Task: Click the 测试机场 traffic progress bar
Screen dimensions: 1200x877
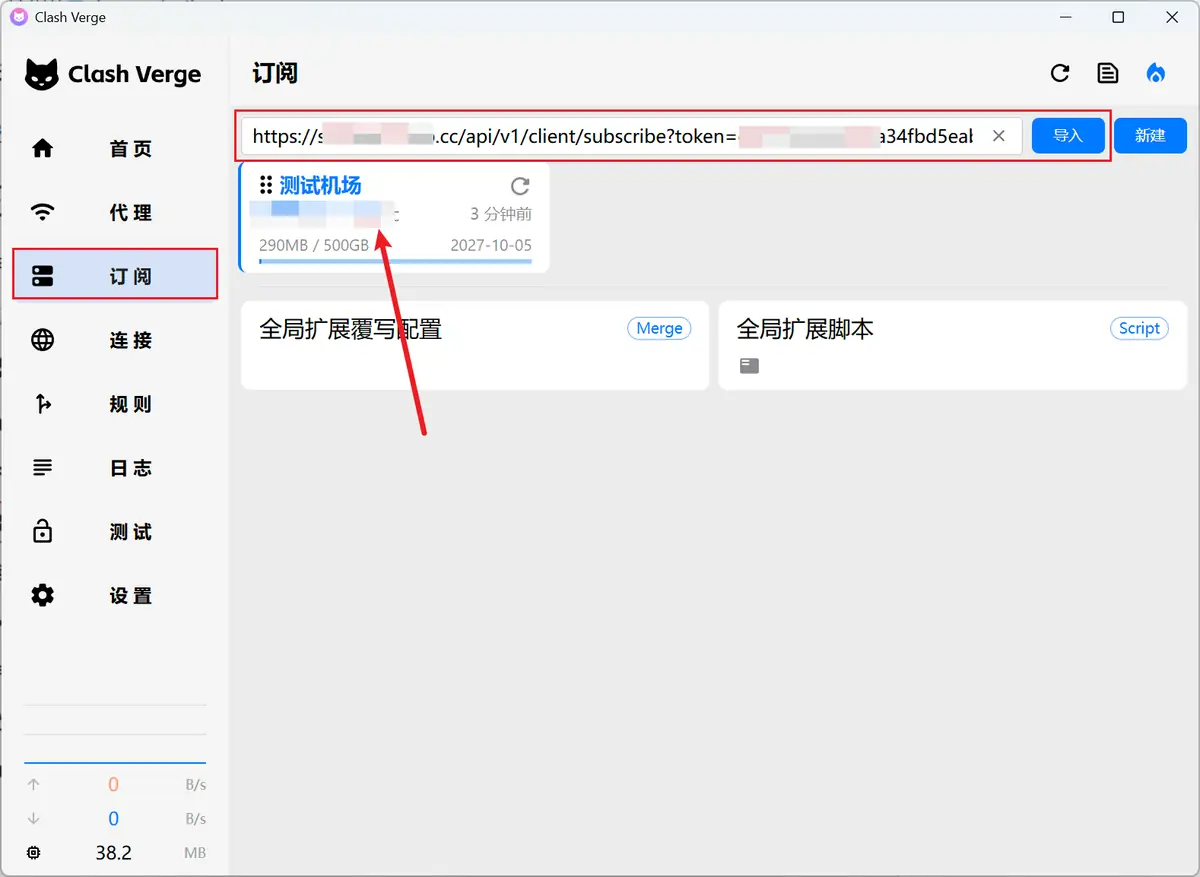Action: 395,262
